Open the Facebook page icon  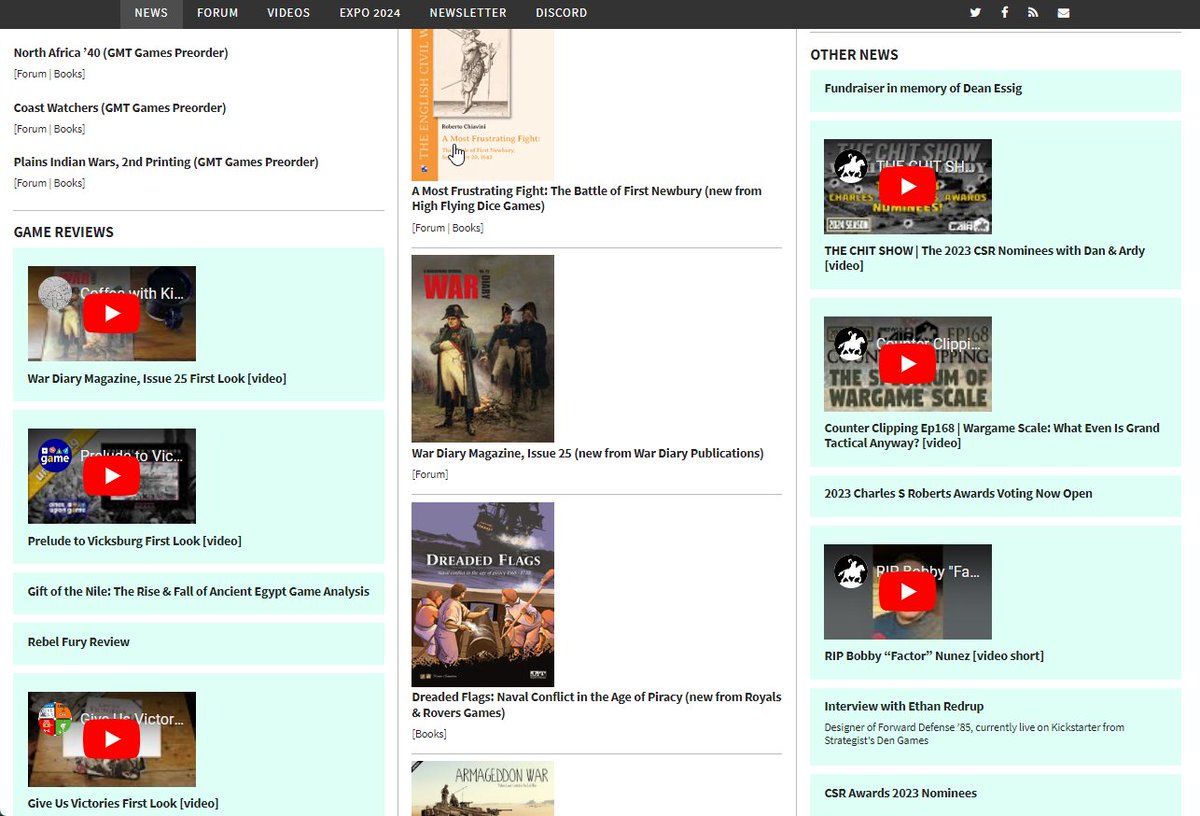pos(1004,12)
